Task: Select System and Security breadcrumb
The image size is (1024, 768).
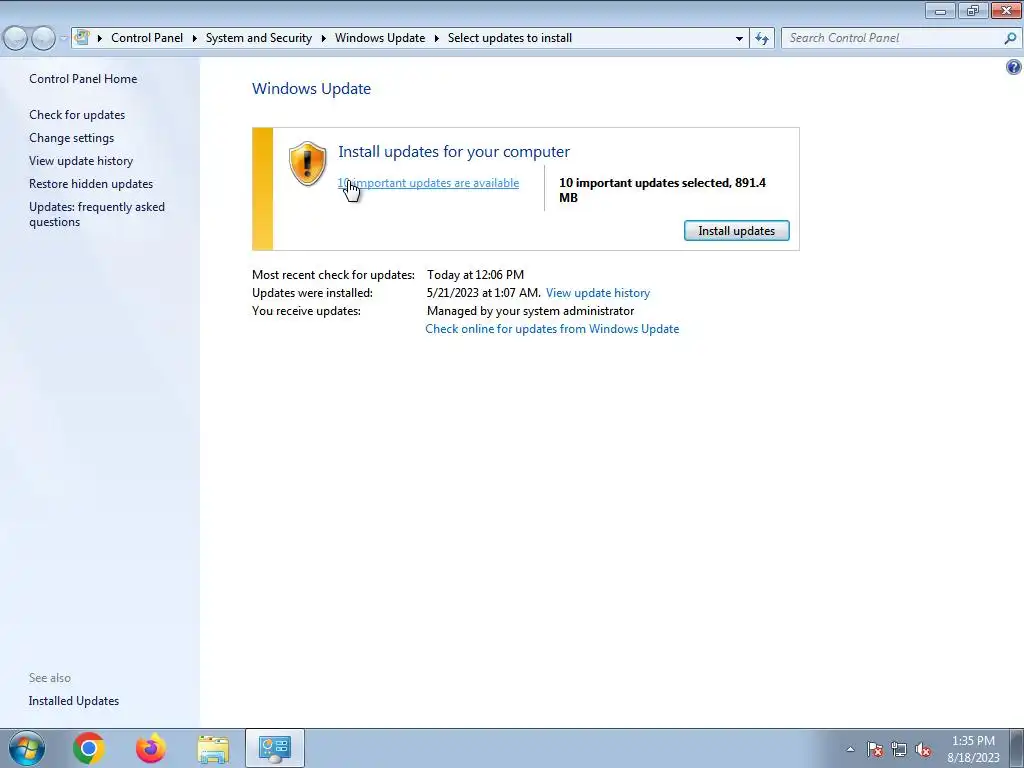Action: tap(259, 38)
